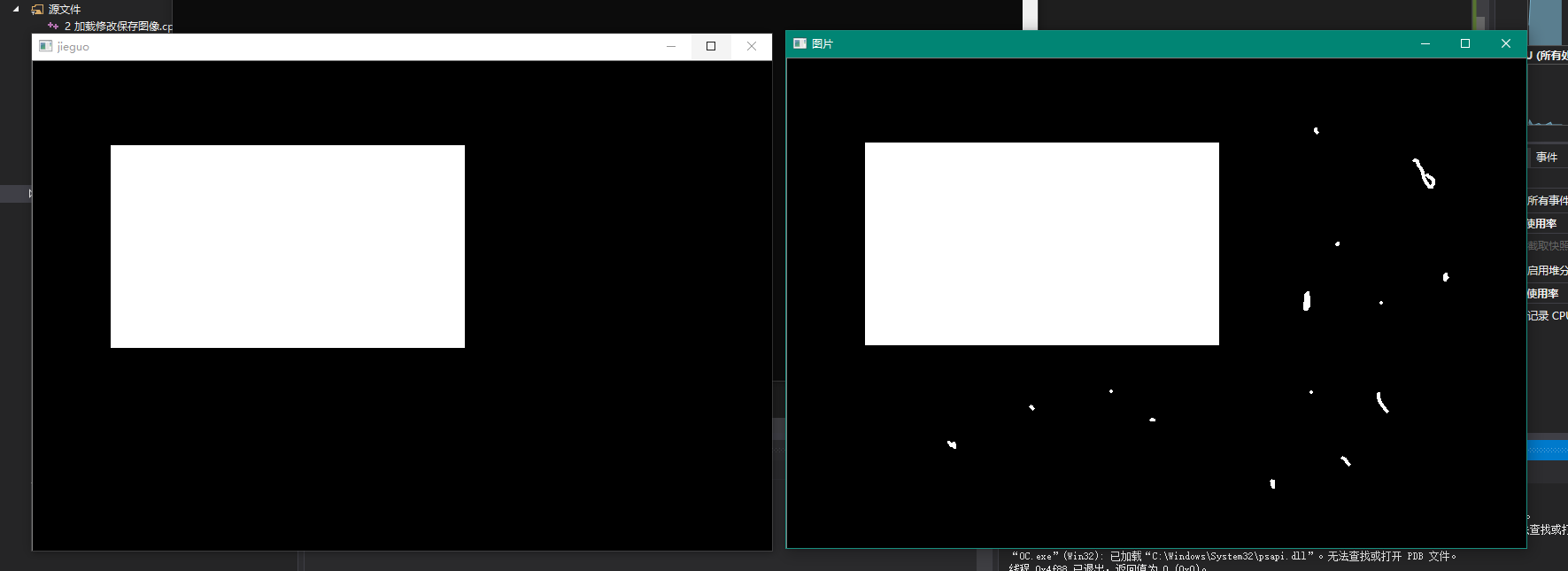The image size is (1568, 571).
Task: Click the output line mentioning psapi.dll
Action: [1234, 556]
